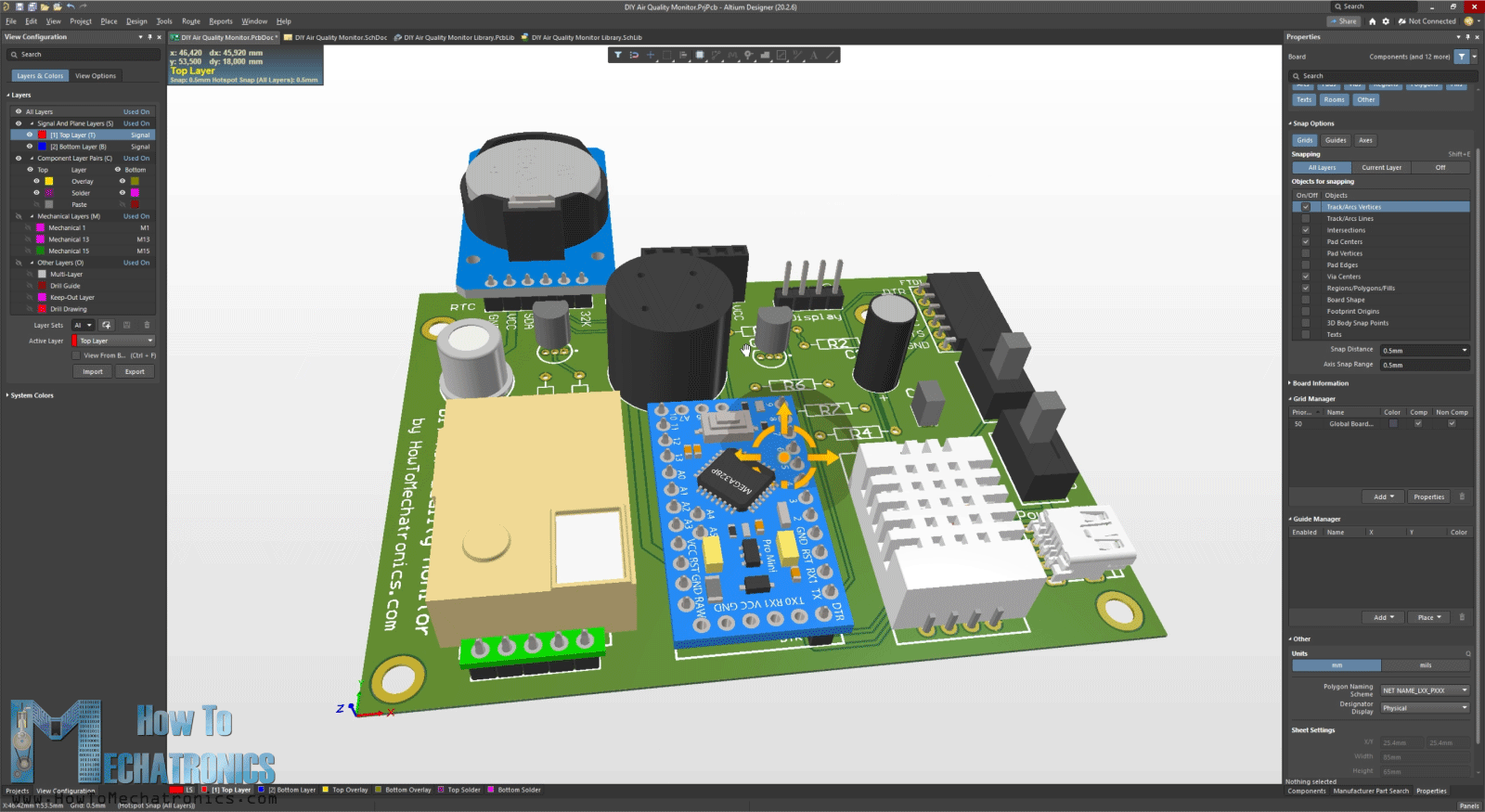Image resolution: width=1485 pixels, height=812 pixels.
Task: Hide the Bottom Layer using eye icon
Action: tap(30, 147)
